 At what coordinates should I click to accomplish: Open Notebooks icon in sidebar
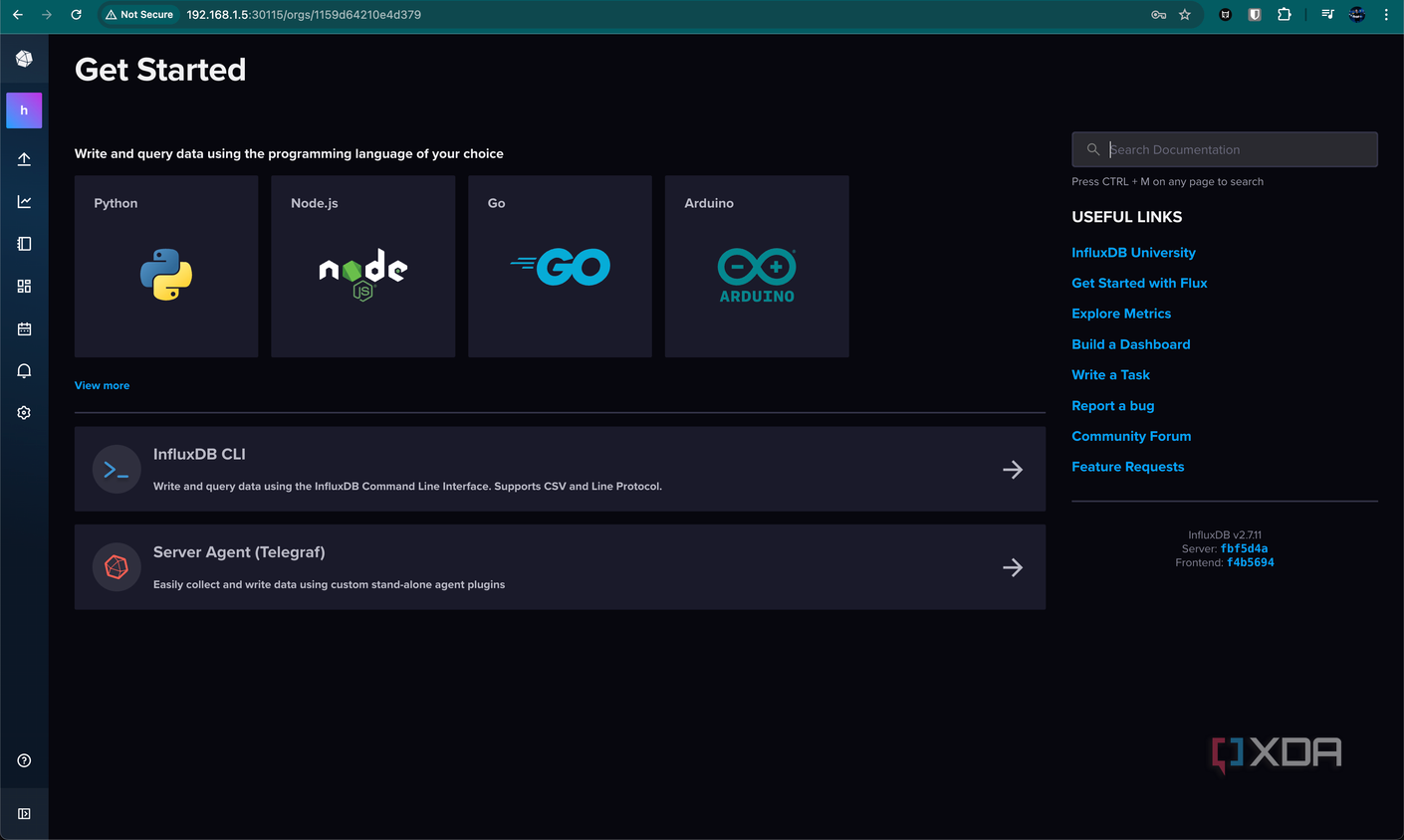click(24, 244)
